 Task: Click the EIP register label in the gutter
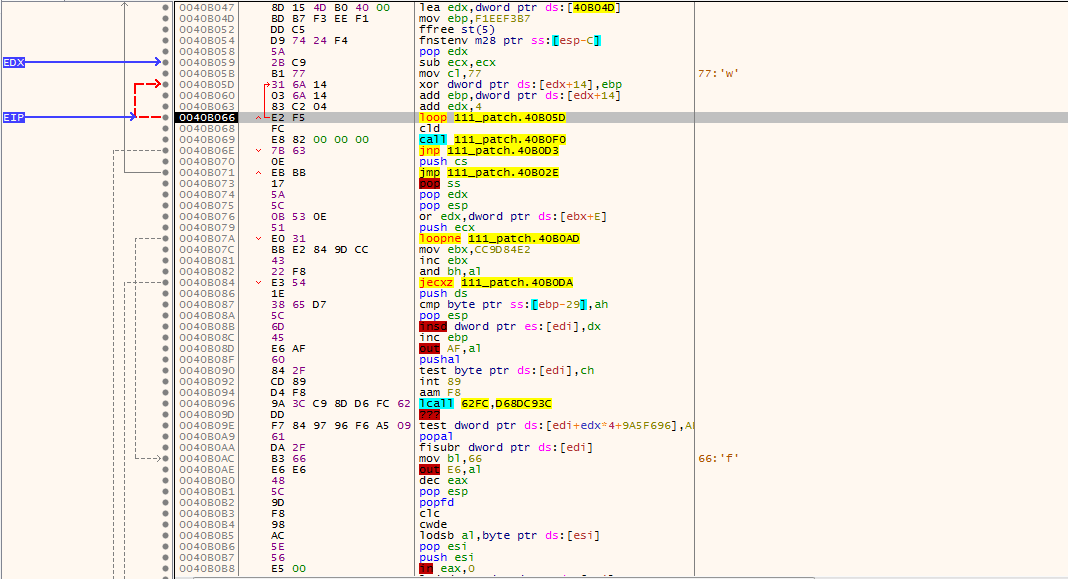pos(14,117)
